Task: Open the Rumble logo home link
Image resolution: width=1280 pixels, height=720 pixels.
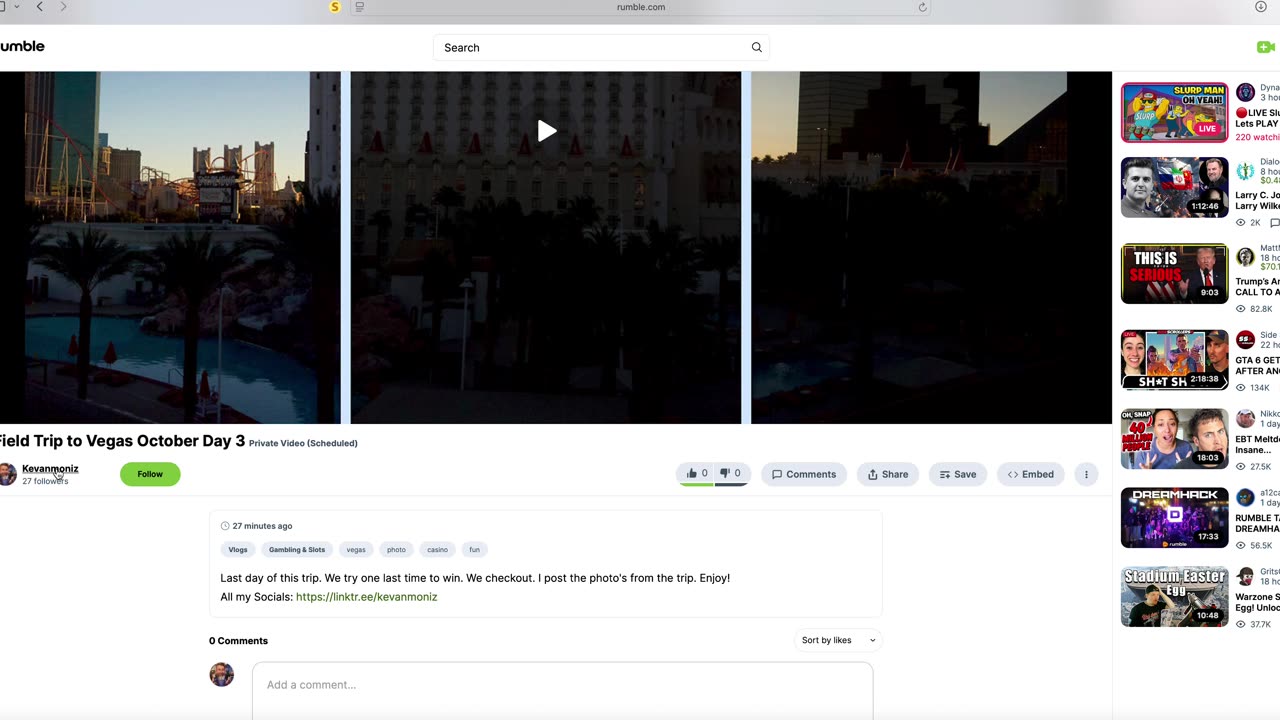Action: click(x=22, y=46)
